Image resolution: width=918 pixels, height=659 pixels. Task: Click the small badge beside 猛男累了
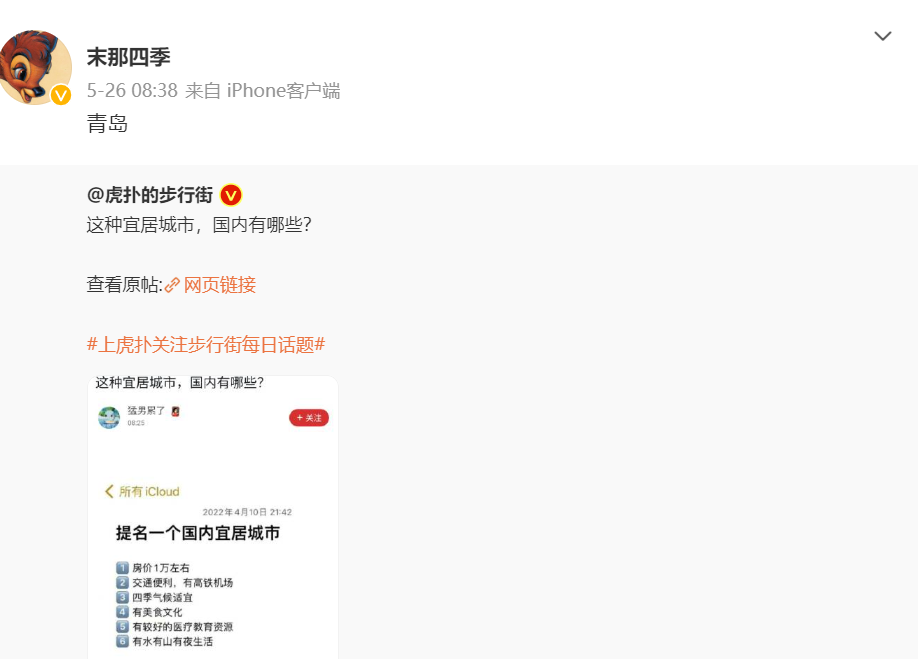175,411
